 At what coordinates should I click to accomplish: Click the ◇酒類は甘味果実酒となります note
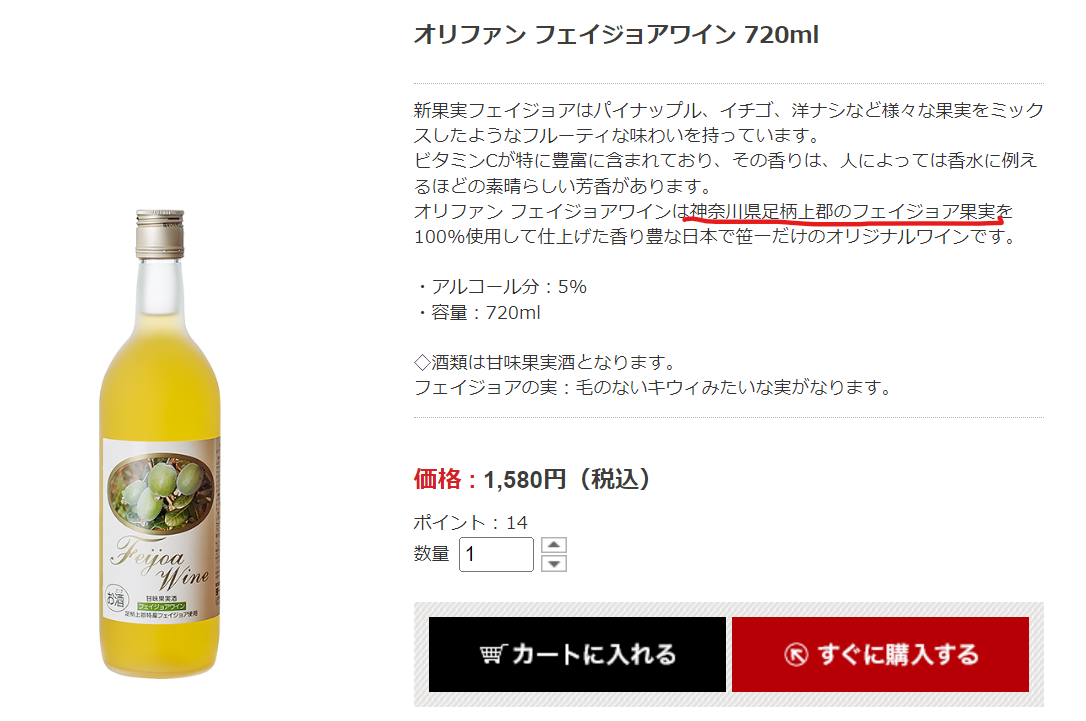pos(544,362)
